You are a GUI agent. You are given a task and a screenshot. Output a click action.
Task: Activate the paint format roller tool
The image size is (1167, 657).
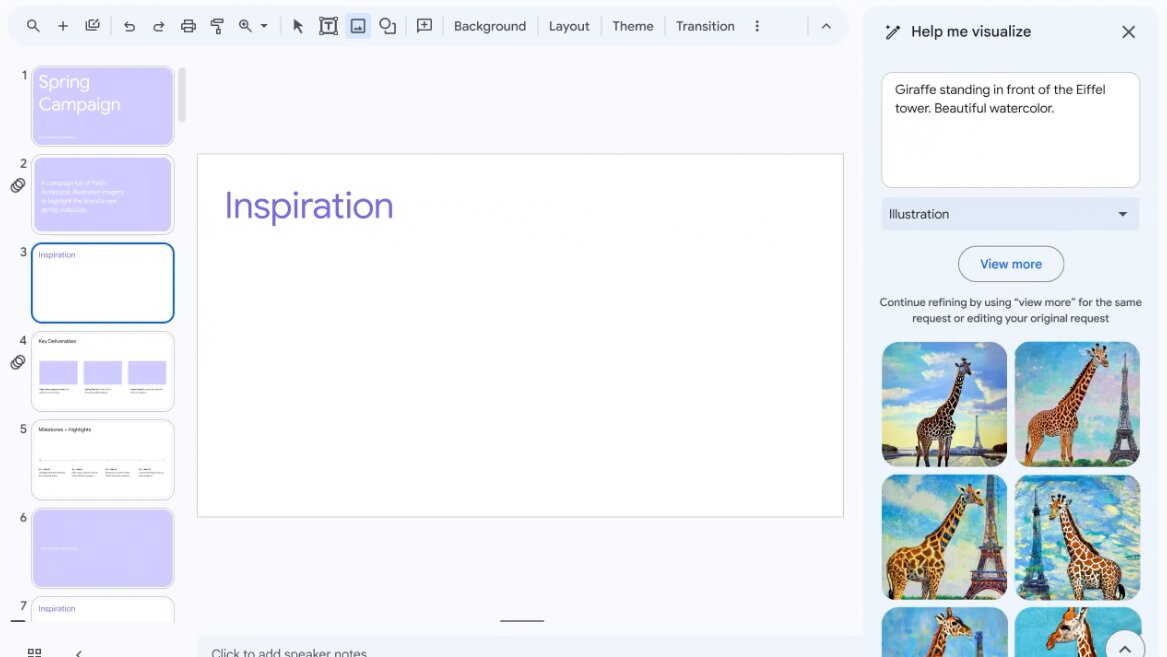(x=217, y=26)
